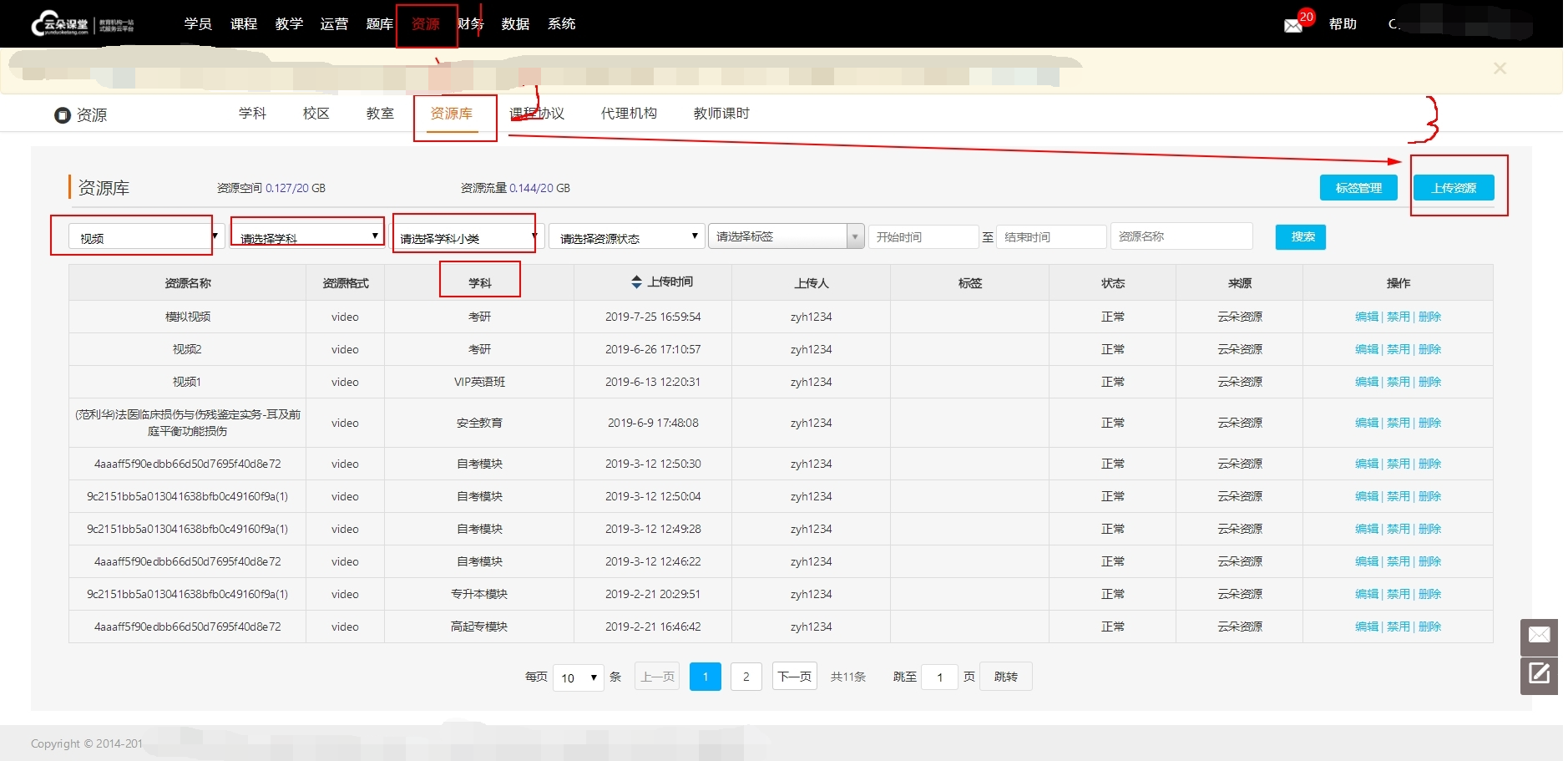Viewport: 1568px width, 761px height.
Task: Click the 云朵课堂 logo
Action: click(x=82, y=24)
